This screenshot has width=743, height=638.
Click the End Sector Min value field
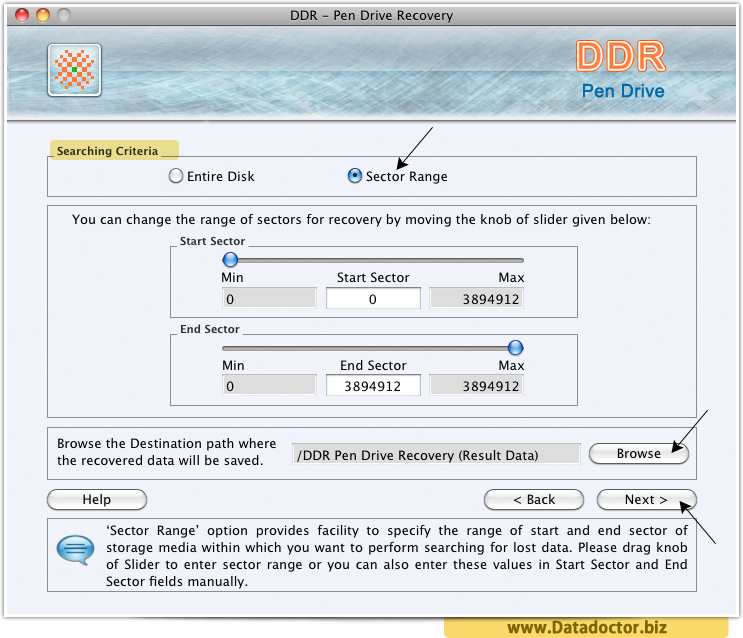click(269, 386)
